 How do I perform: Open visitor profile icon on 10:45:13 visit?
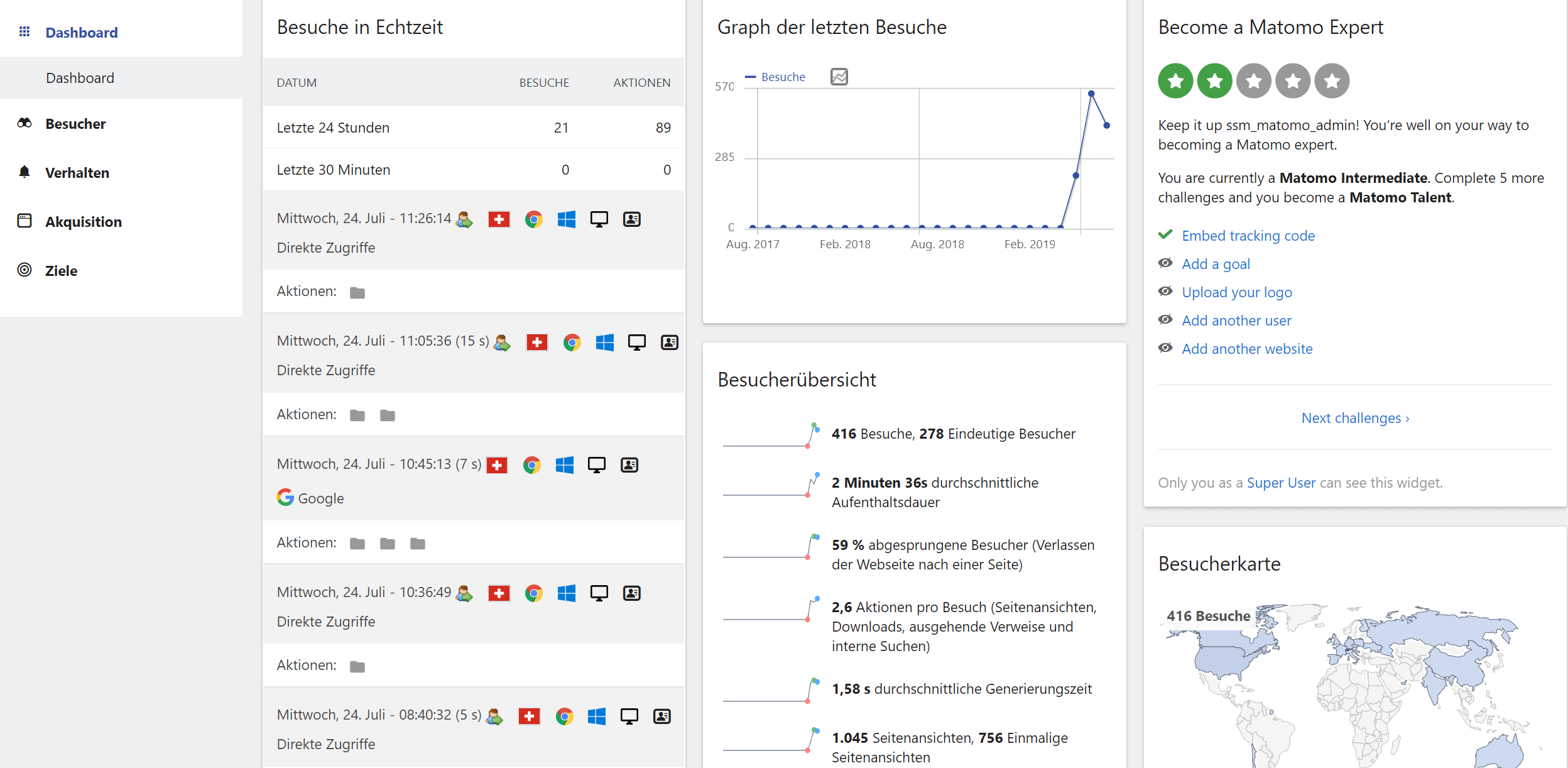point(629,465)
